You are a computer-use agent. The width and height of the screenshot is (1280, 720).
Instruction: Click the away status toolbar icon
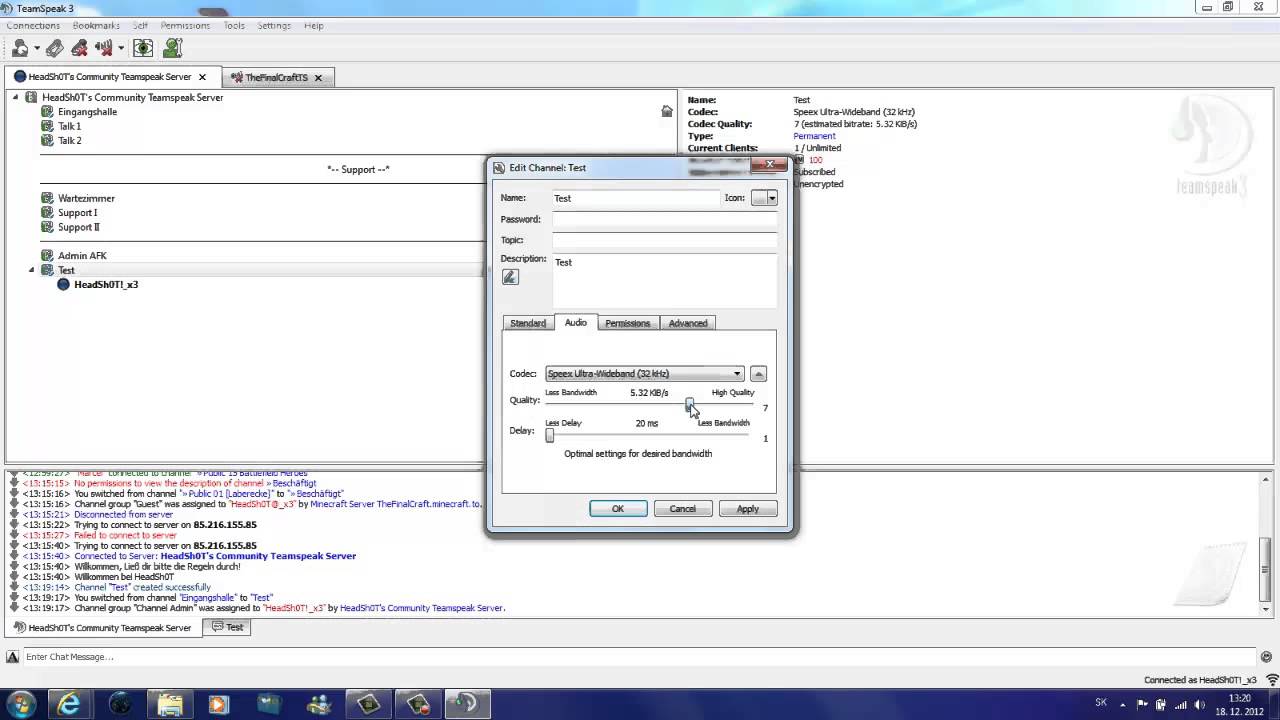click(20, 47)
